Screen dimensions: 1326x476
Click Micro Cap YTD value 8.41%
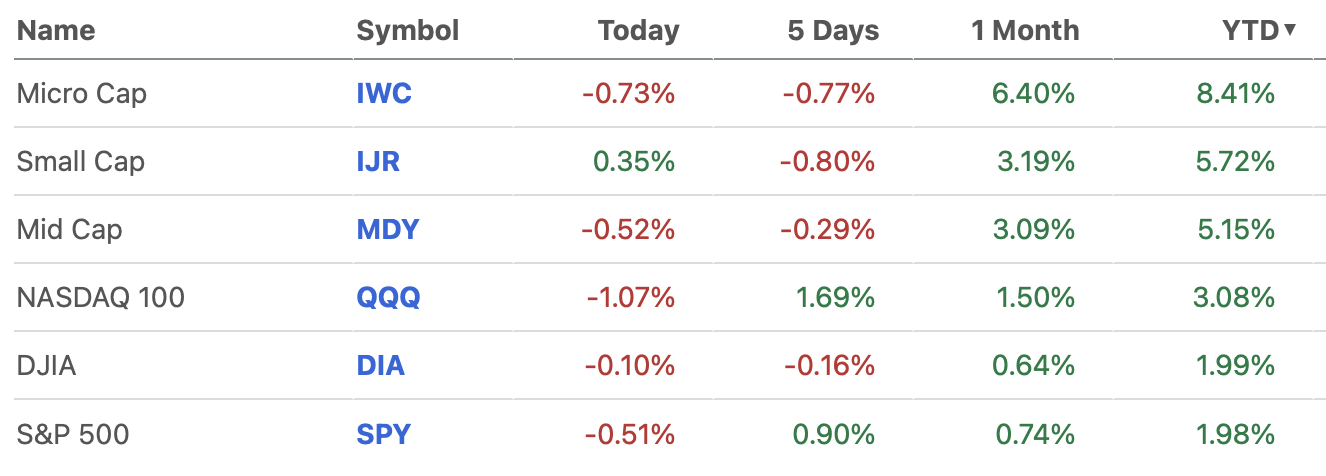pyautogui.click(x=1235, y=94)
